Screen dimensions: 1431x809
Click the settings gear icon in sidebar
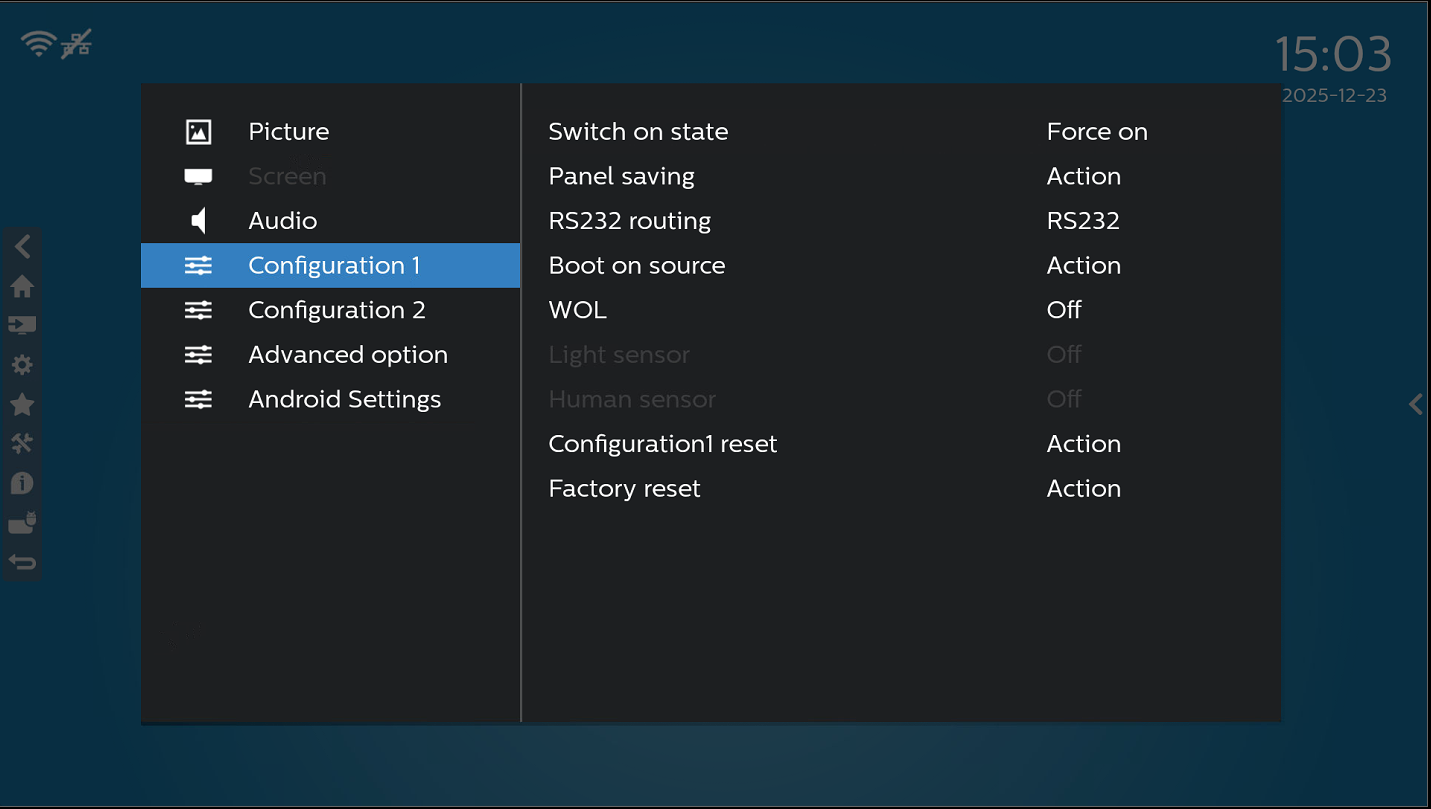click(22, 365)
